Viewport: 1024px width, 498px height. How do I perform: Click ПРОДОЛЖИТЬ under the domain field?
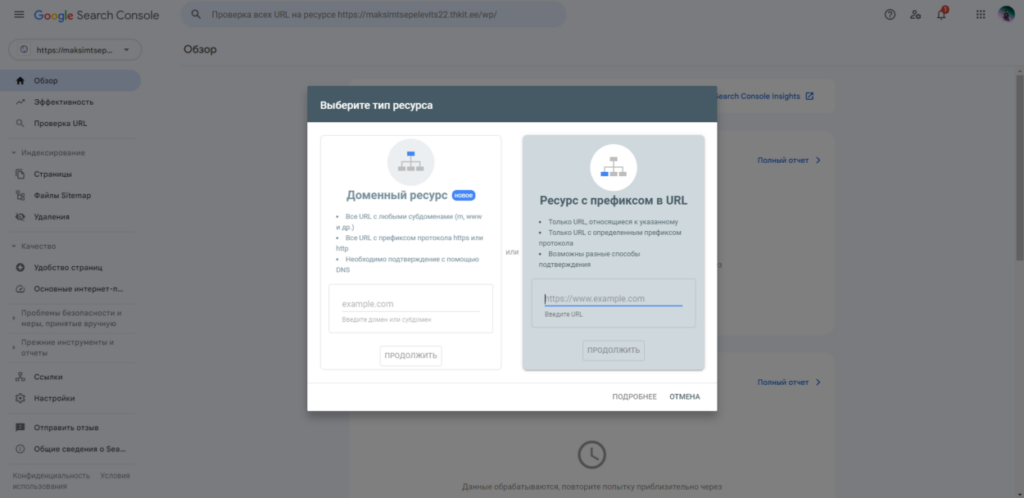tap(411, 356)
